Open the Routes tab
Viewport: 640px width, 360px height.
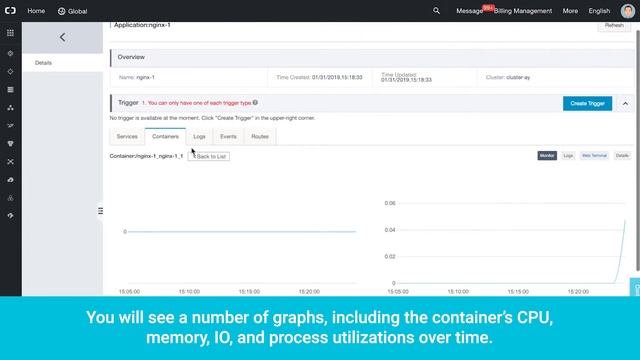(260, 136)
